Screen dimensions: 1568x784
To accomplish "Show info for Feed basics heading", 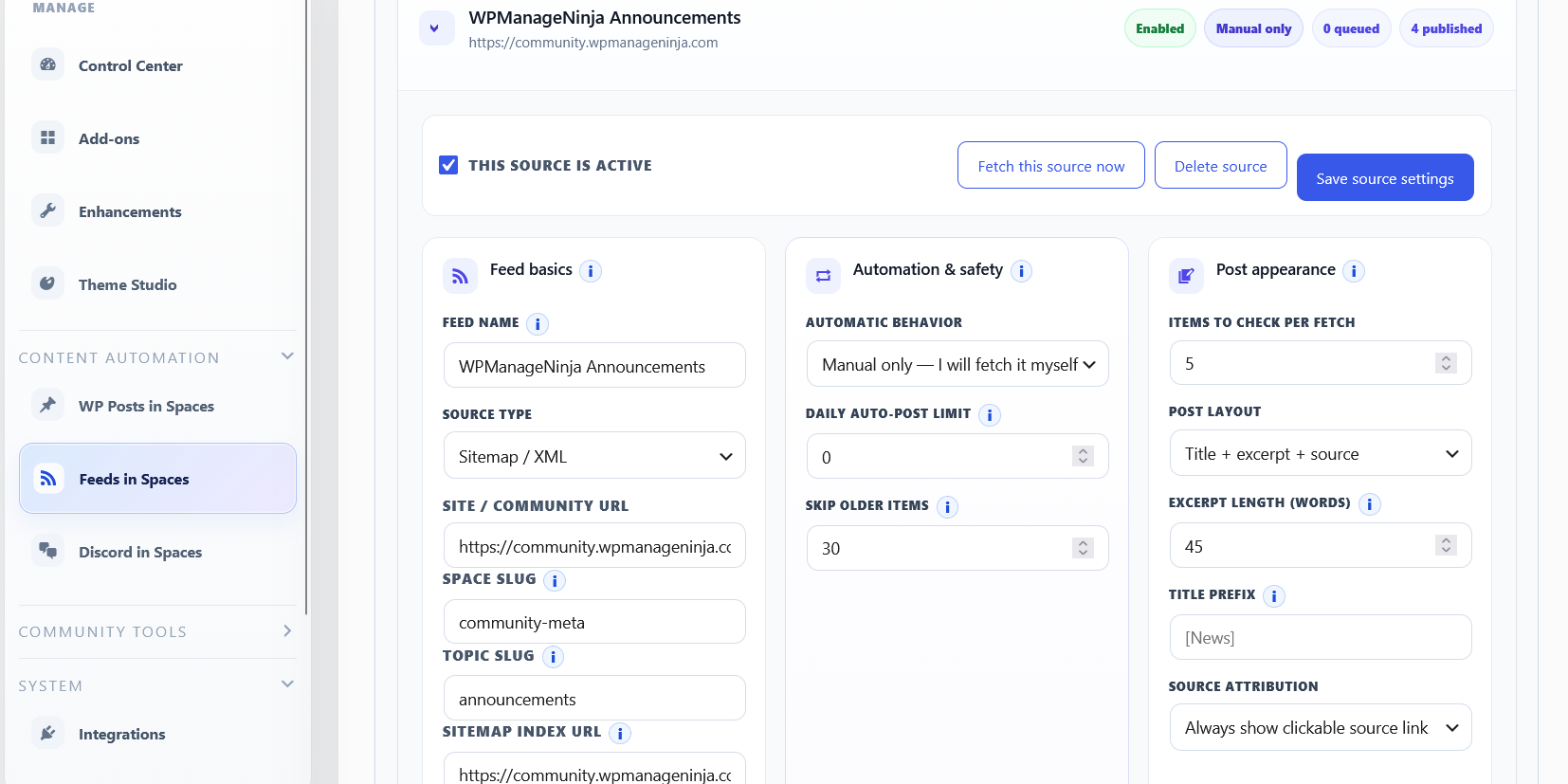I will tap(591, 271).
